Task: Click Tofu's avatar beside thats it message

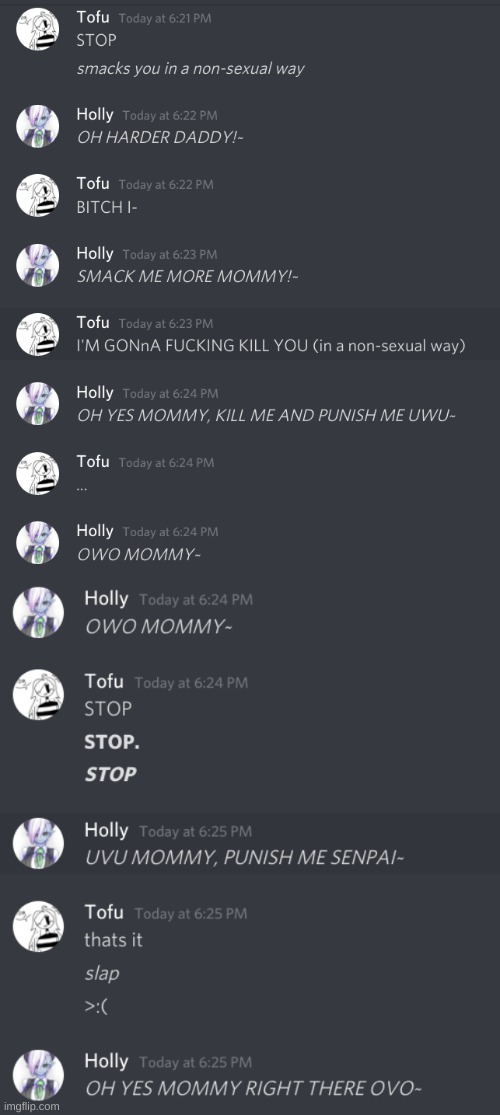Action: [38, 926]
